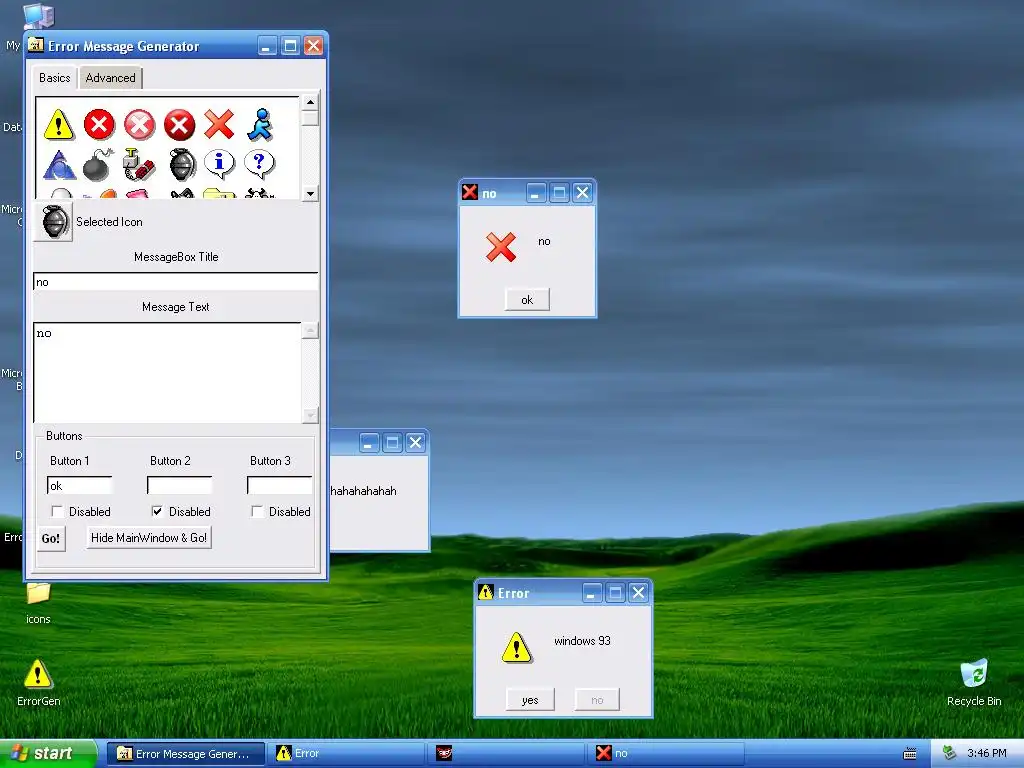
Task: Click the 3:46 PM taskbar clock
Action: (987, 753)
